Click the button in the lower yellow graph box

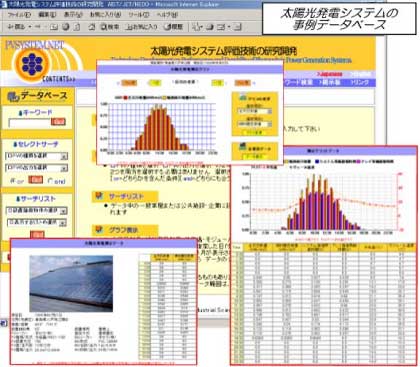point(255,156)
